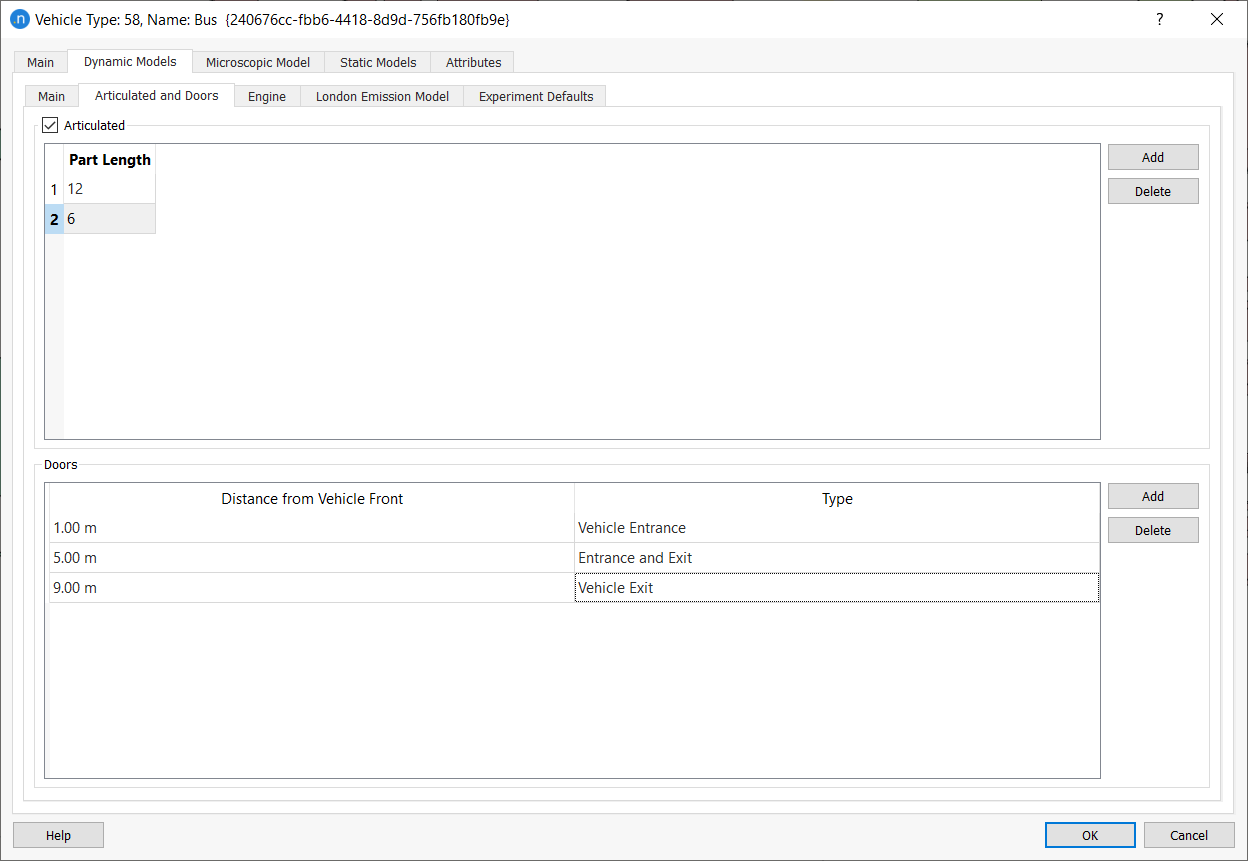
Task: Click the Aimsun app icon in title bar
Action: [19, 19]
